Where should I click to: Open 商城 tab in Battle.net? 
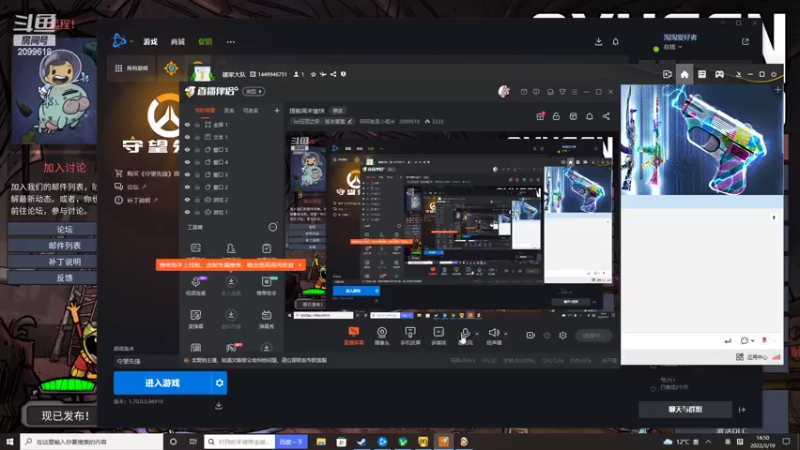coord(178,42)
